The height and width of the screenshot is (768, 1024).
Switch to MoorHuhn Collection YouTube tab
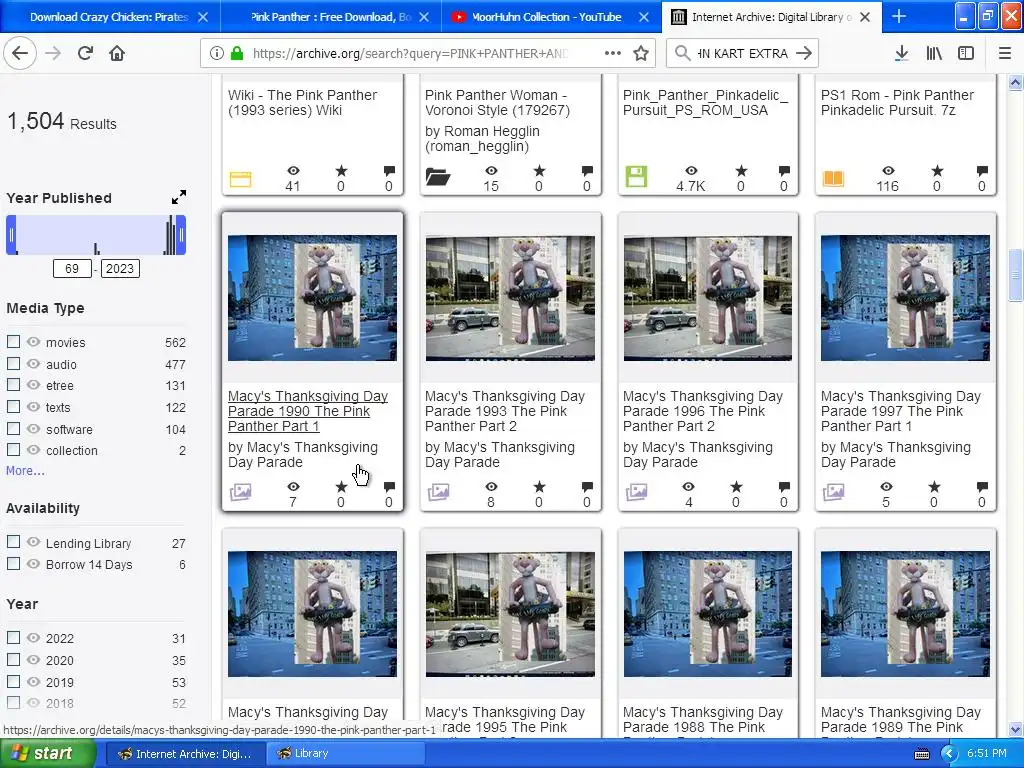546,17
